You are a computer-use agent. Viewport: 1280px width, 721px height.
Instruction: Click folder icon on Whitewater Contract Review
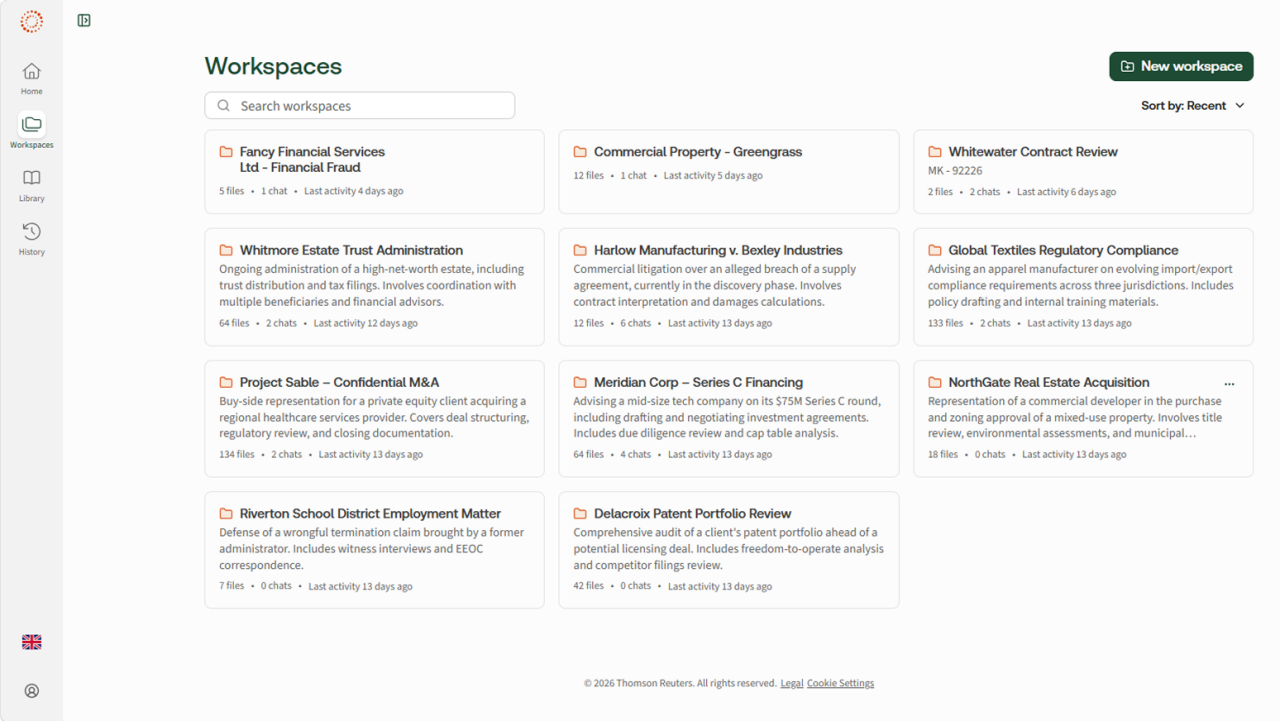(x=935, y=152)
